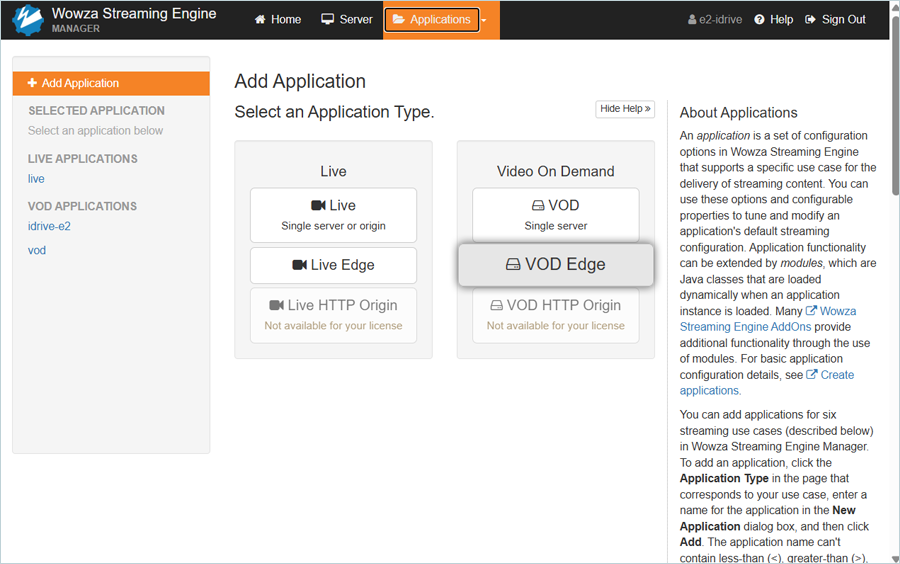Expand the Applications dropdown caret
Viewport: 900px width, 564px height.
click(x=484, y=20)
